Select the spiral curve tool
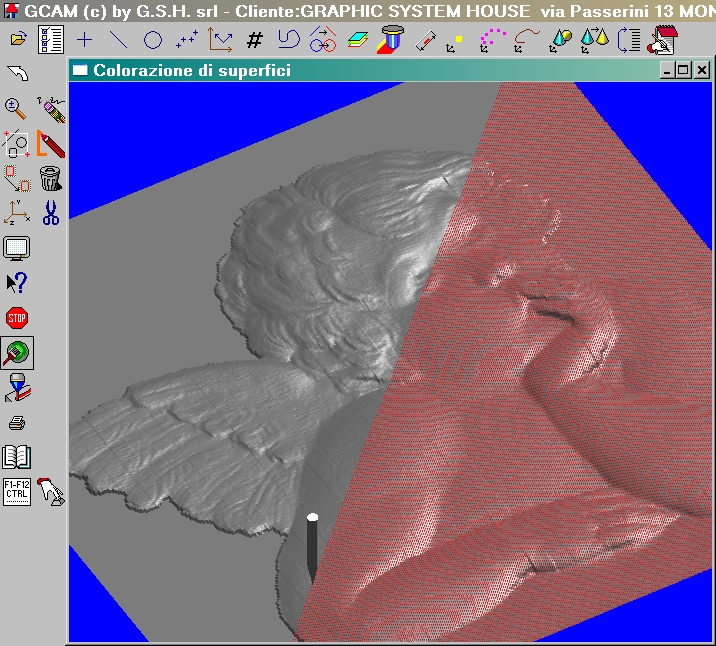716x646 pixels. click(288, 39)
